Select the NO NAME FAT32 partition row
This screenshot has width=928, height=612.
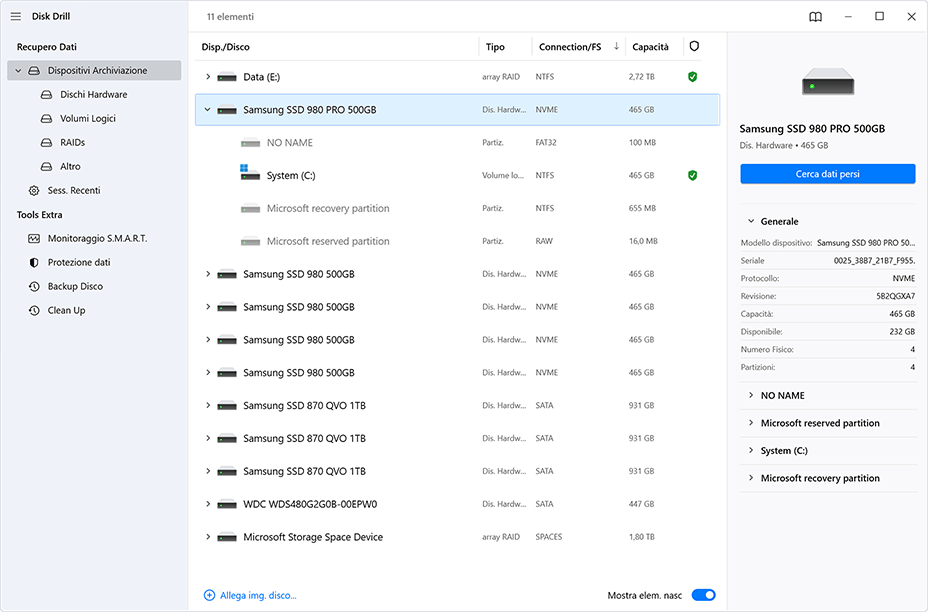pyautogui.click(x=457, y=143)
